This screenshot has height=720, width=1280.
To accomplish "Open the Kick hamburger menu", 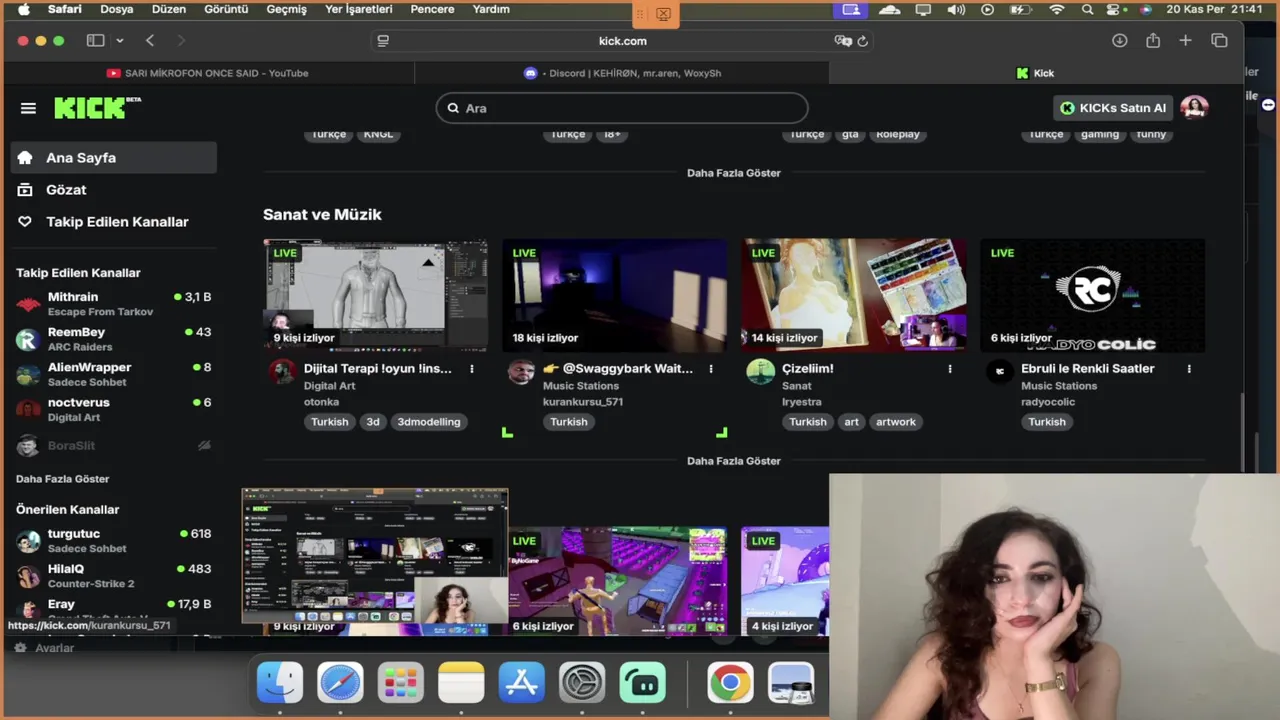I will click(x=28, y=108).
